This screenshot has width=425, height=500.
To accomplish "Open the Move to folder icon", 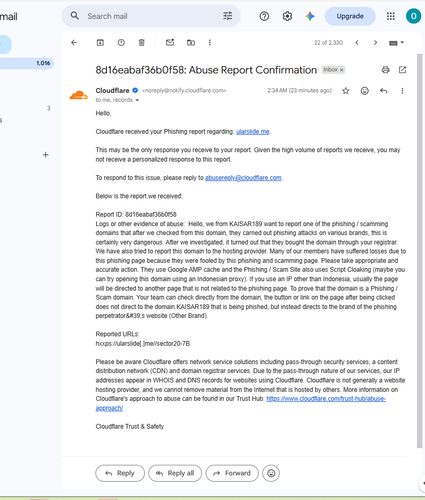I will [x=191, y=43].
